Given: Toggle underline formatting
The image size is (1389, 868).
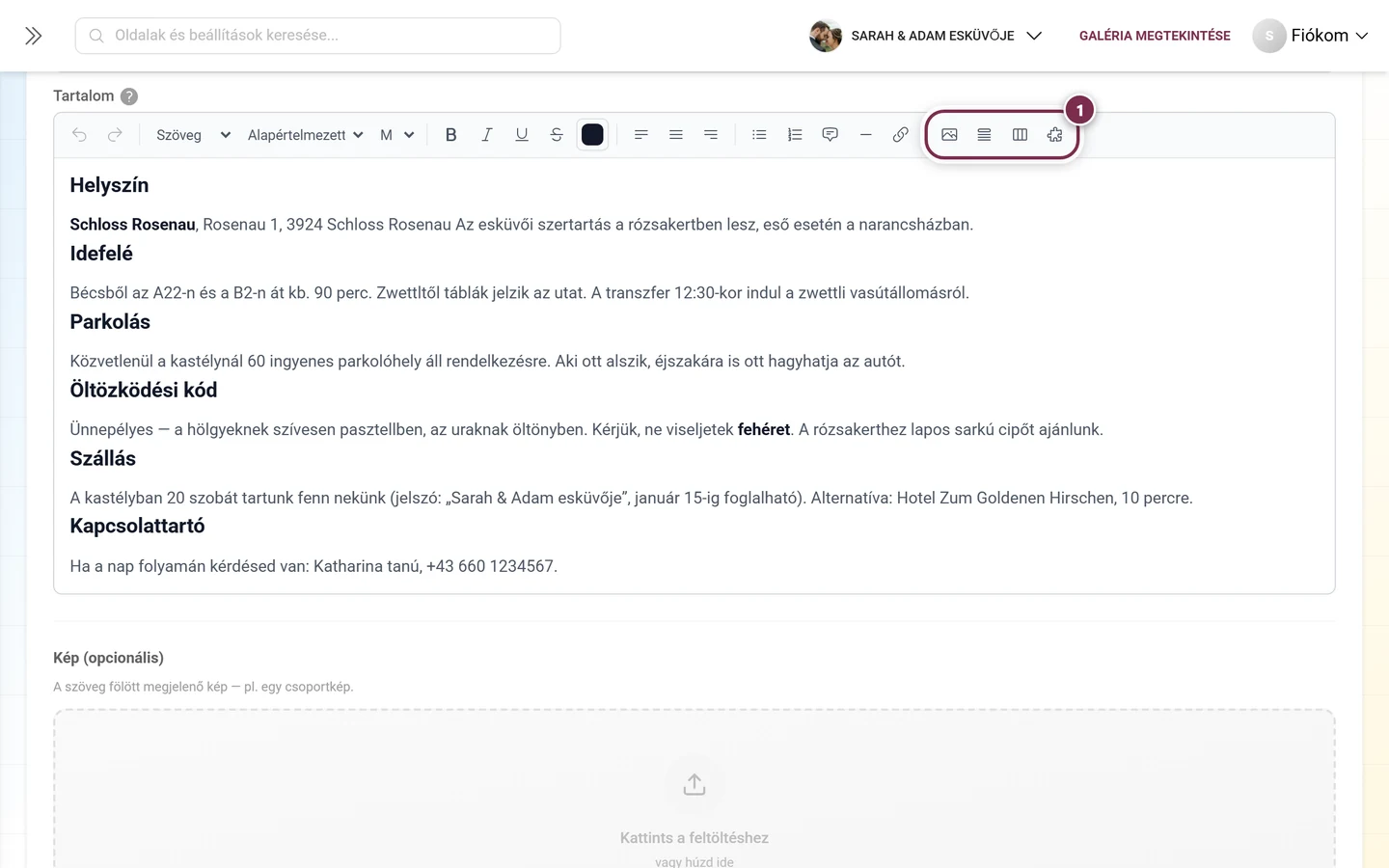Looking at the screenshot, I should [522, 135].
